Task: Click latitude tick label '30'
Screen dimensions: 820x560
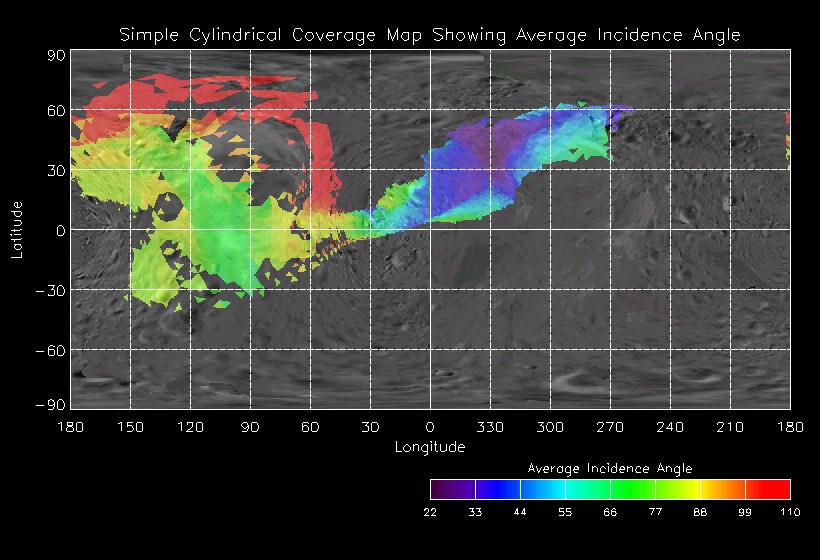Action: tap(56, 170)
